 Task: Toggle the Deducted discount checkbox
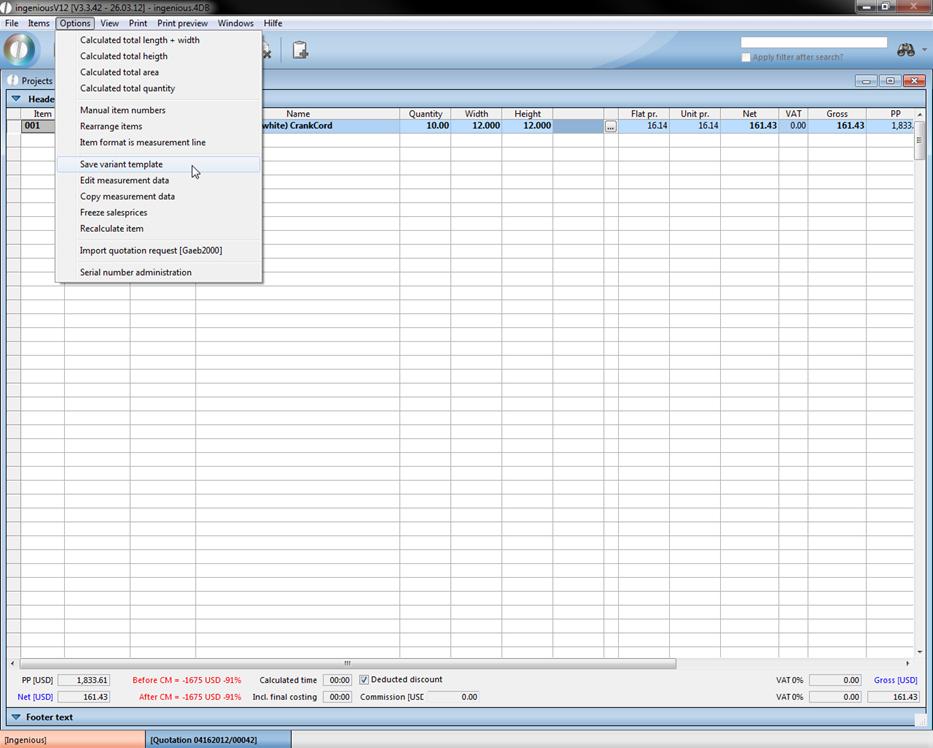(x=364, y=680)
